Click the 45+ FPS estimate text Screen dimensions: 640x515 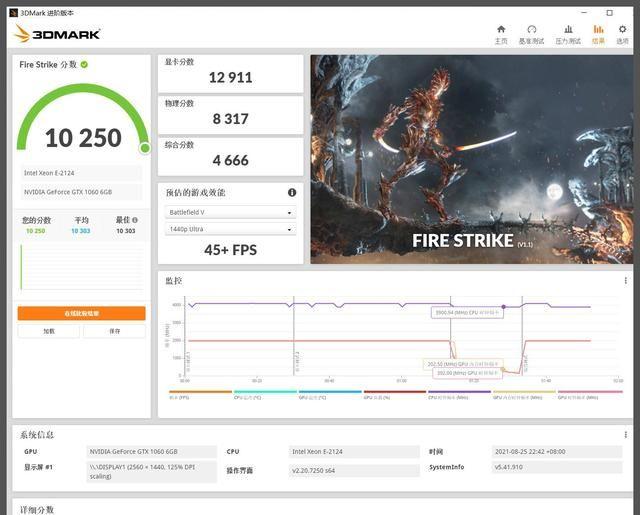pyautogui.click(x=230, y=250)
